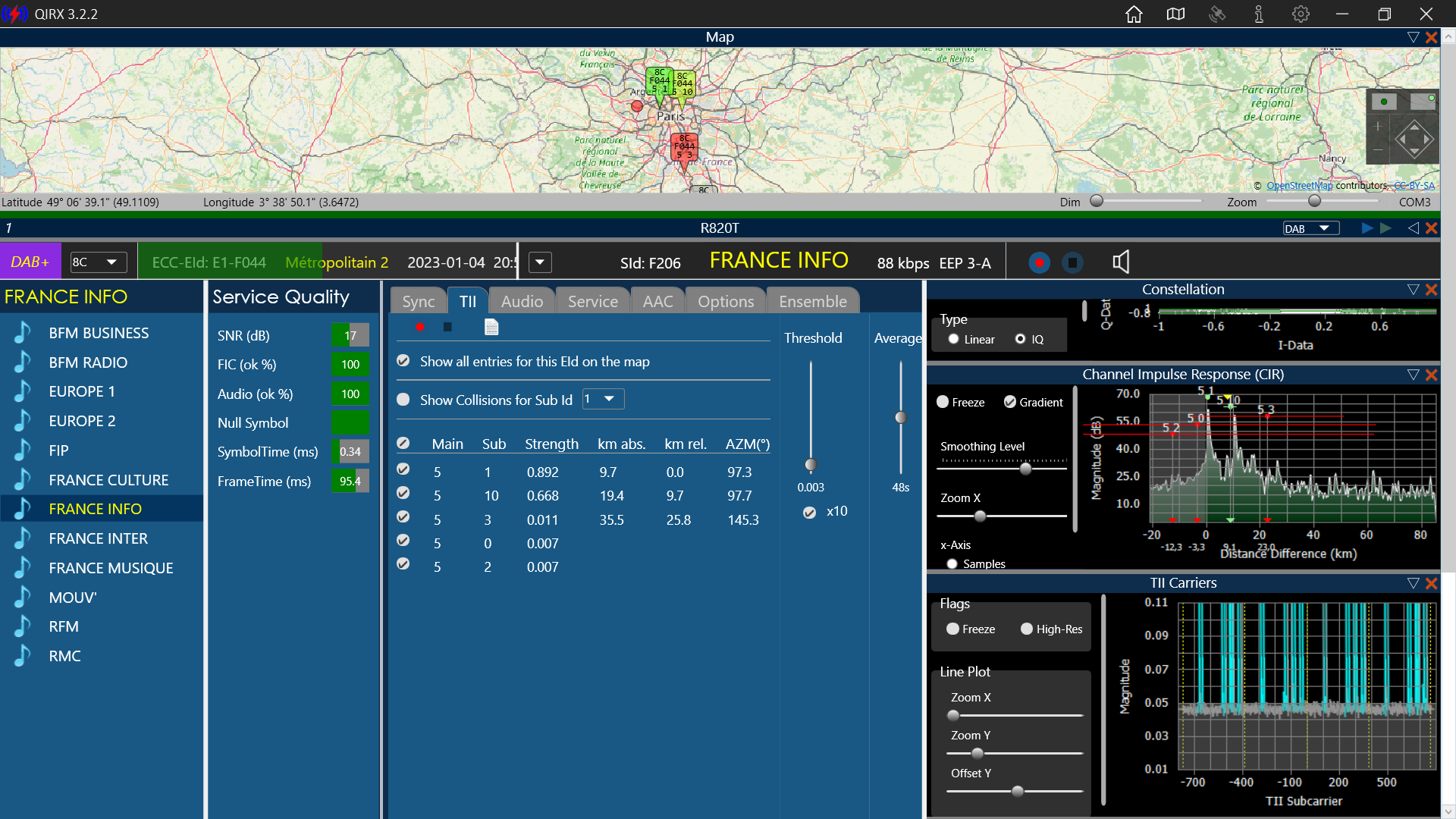Uncheck TII row with Sub 10
This screenshot has height=819, width=1456.
tap(403, 494)
